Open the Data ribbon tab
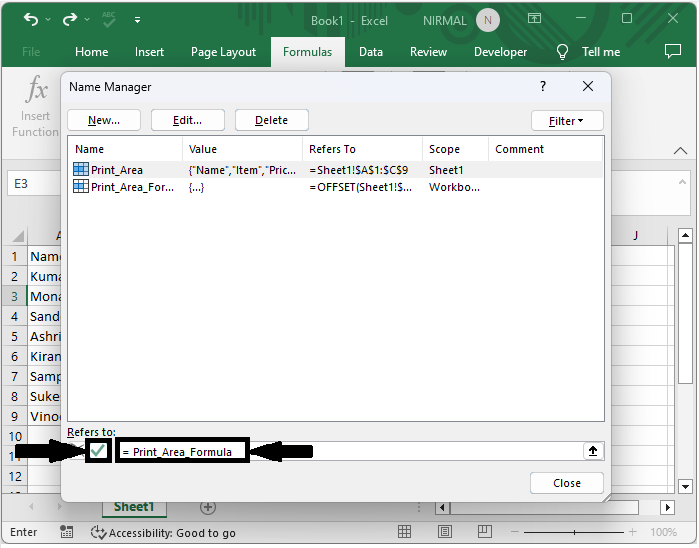Image resolution: width=699 pixels, height=548 pixels. 371,52
